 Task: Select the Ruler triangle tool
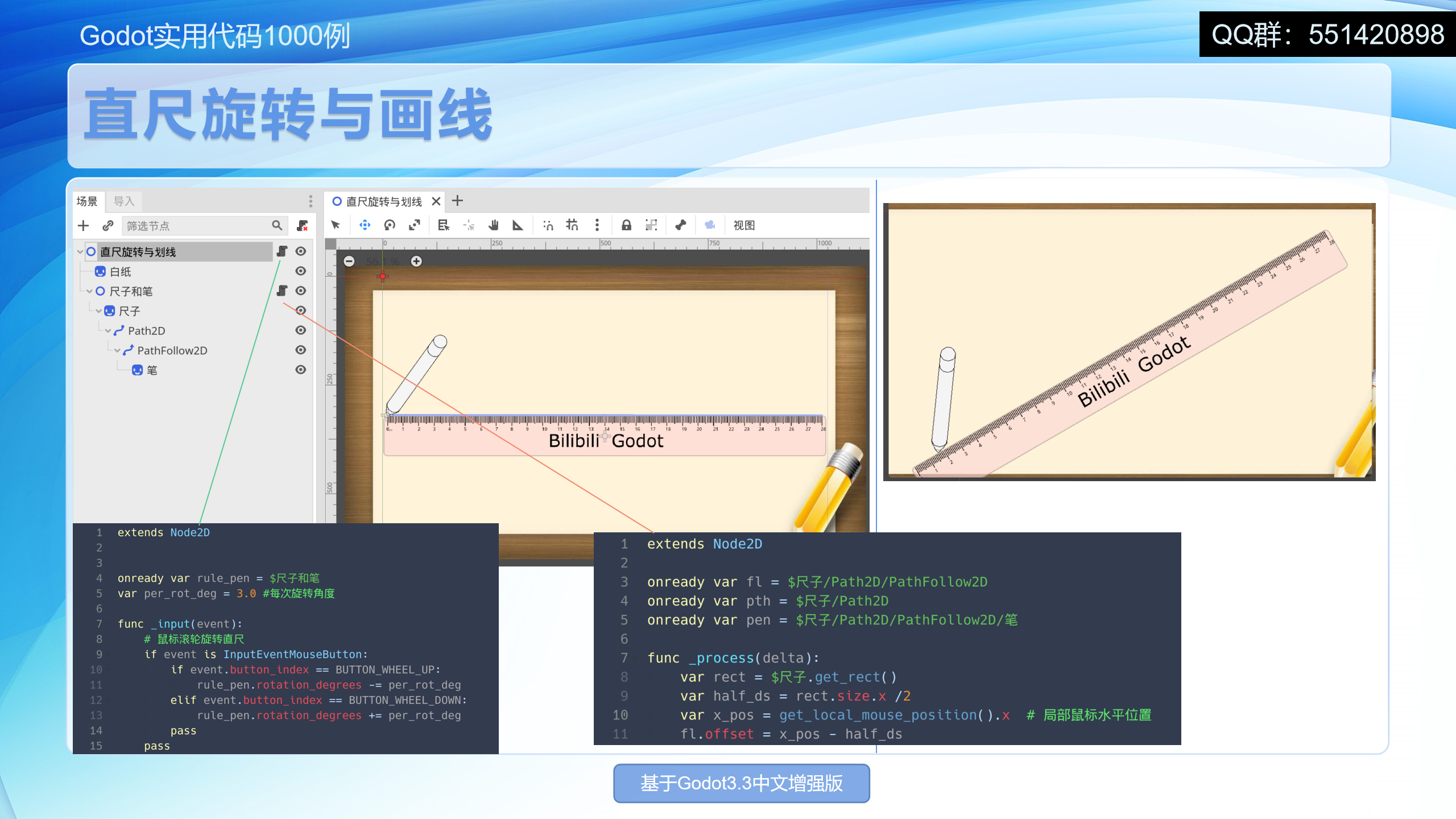pos(518,225)
